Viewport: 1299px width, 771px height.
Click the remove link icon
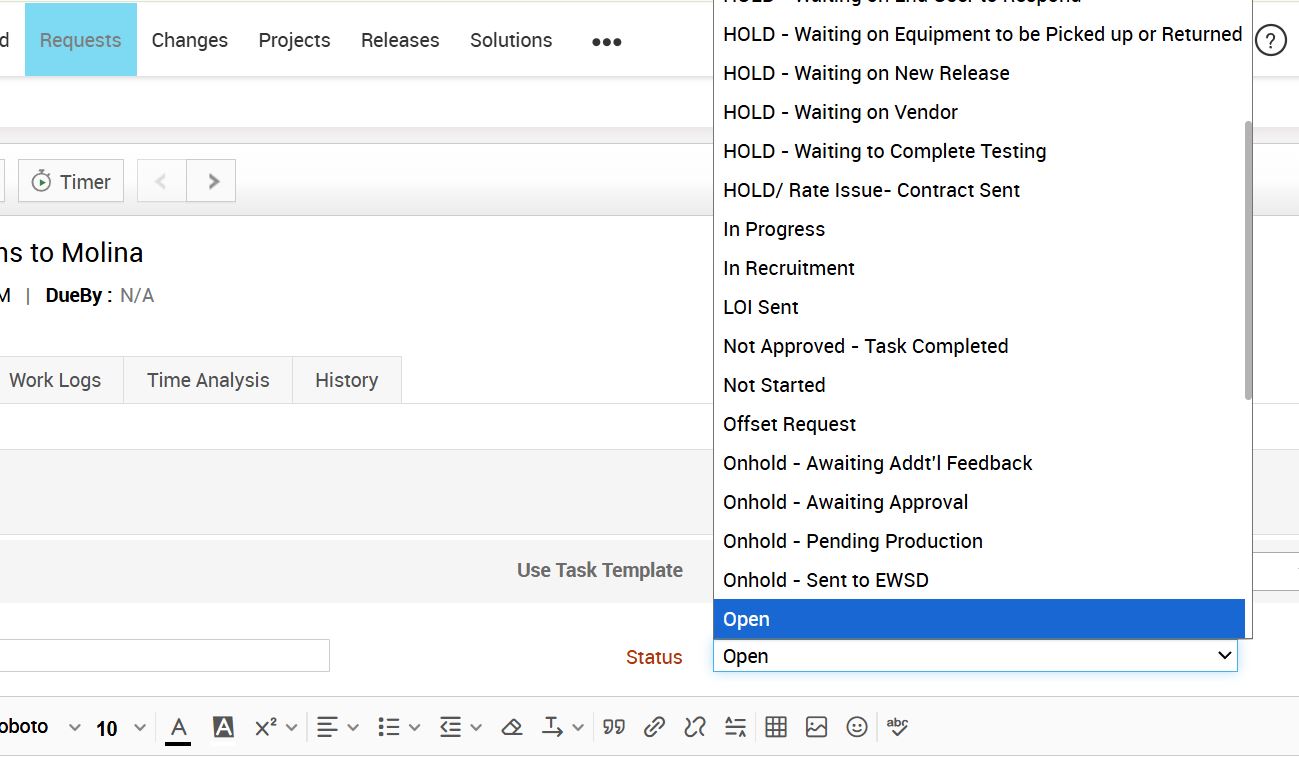(695, 728)
